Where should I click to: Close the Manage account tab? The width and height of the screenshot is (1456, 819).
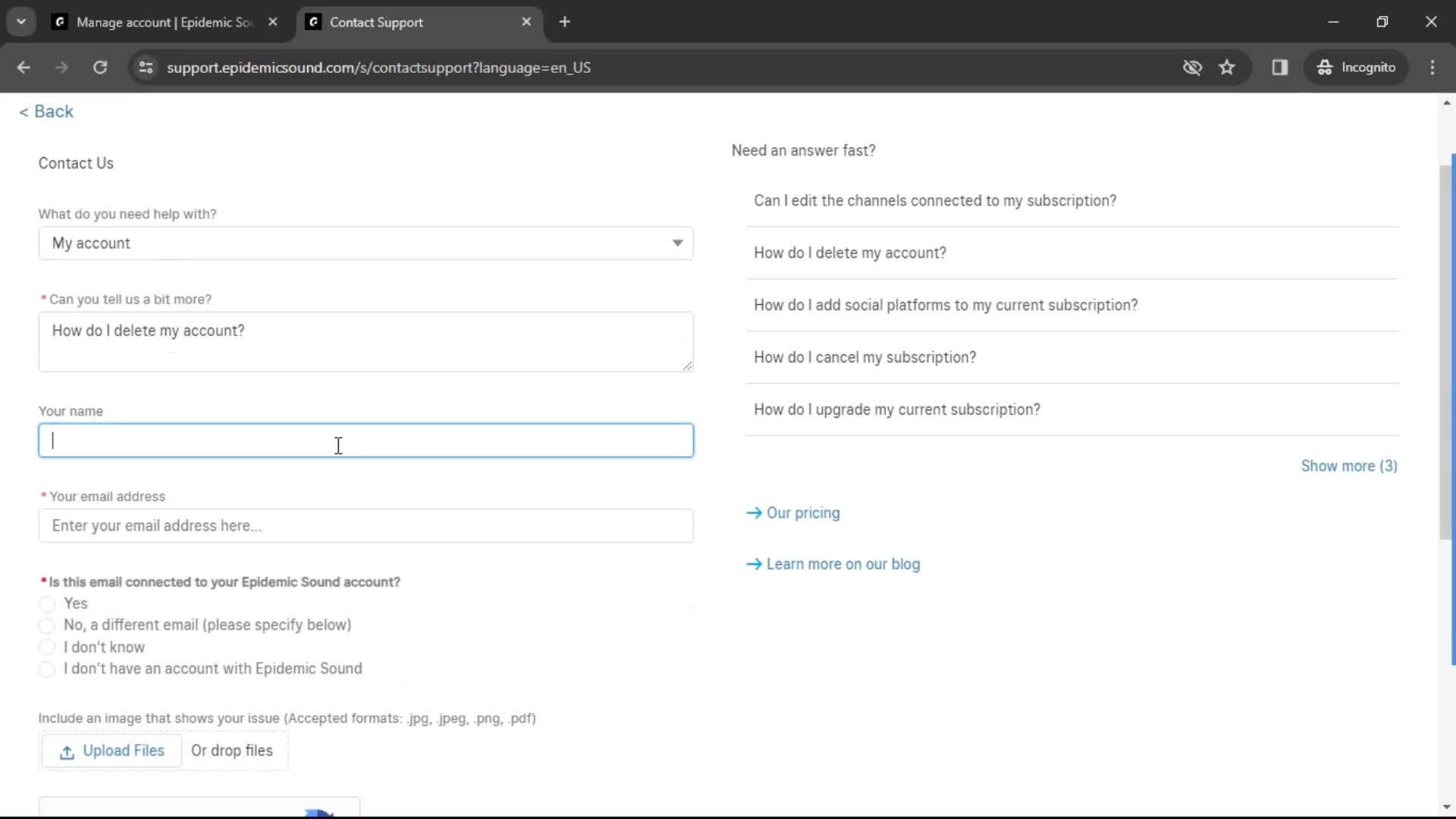[x=273, y=22]
